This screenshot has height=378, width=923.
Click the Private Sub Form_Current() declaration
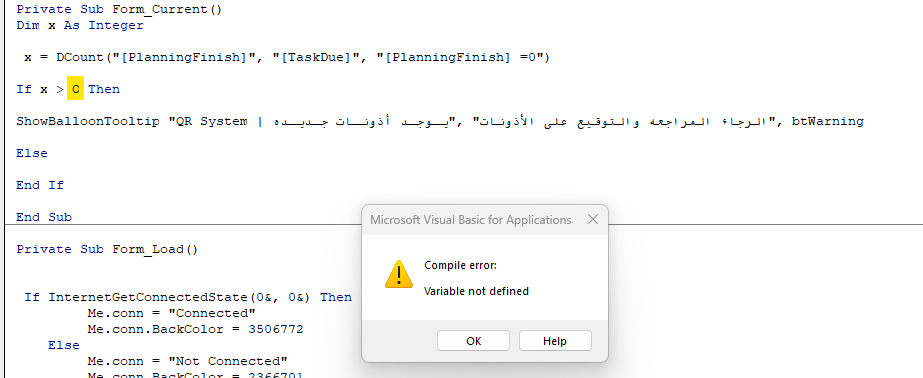point(119,9)
